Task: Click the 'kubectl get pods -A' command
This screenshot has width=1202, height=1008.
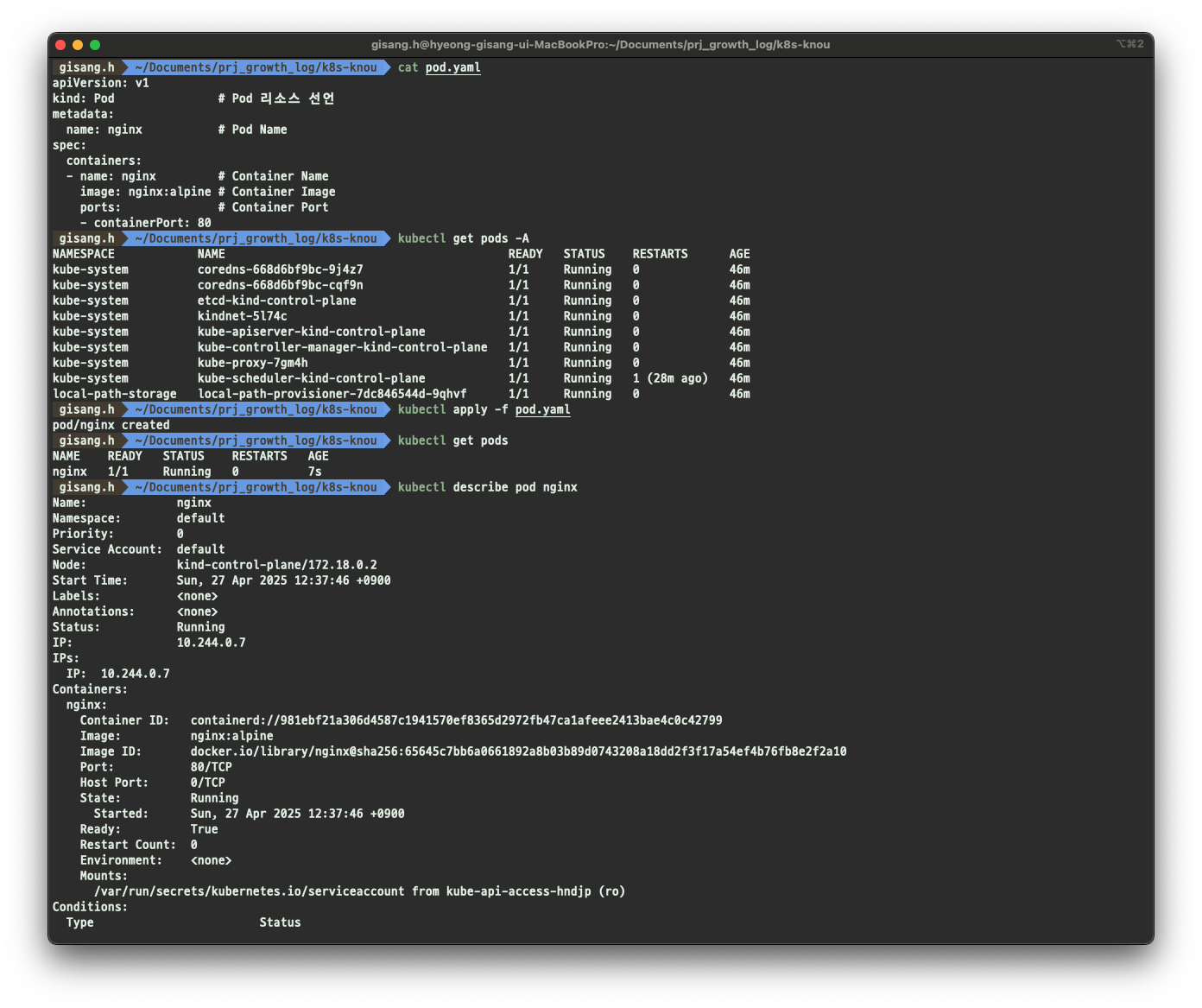Action: point(464,238)
